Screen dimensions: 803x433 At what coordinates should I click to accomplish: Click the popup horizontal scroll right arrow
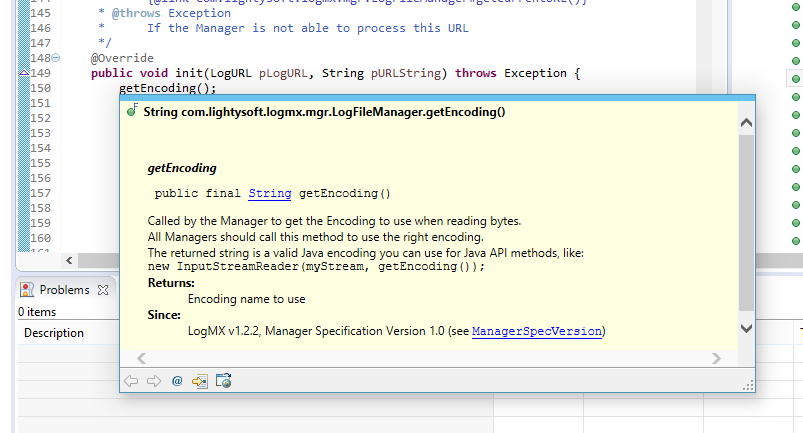point(716,358)
